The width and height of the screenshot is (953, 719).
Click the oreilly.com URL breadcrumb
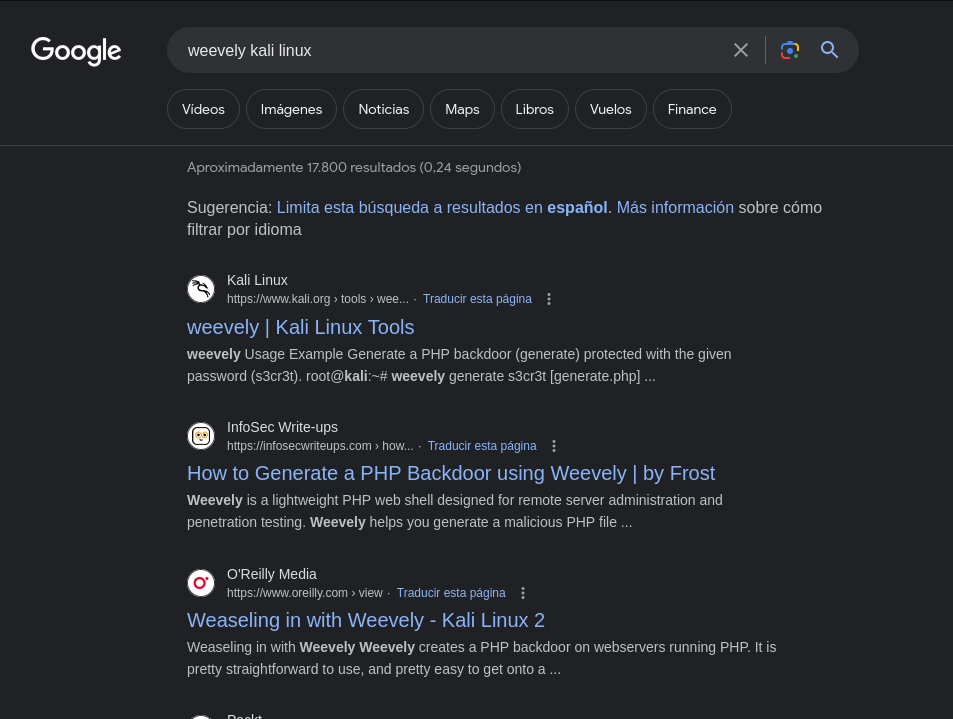[x=304, y=593]
